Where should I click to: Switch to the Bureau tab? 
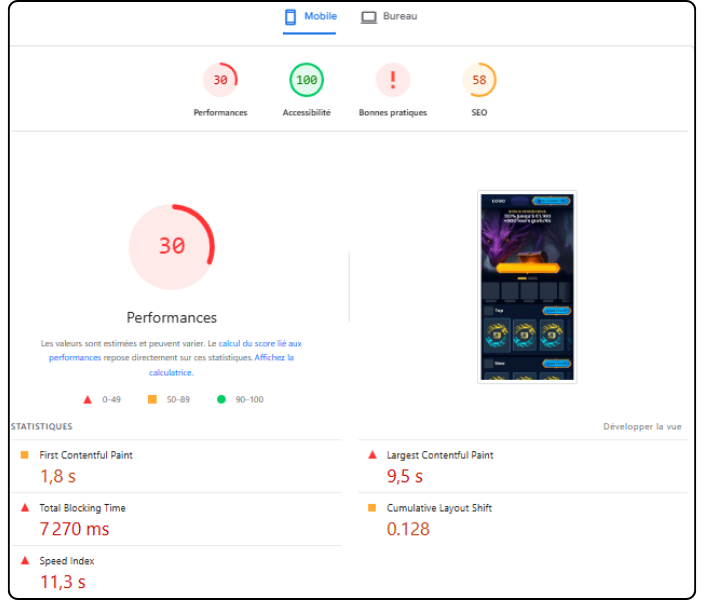pyautogui.click(x=389, y=17)
